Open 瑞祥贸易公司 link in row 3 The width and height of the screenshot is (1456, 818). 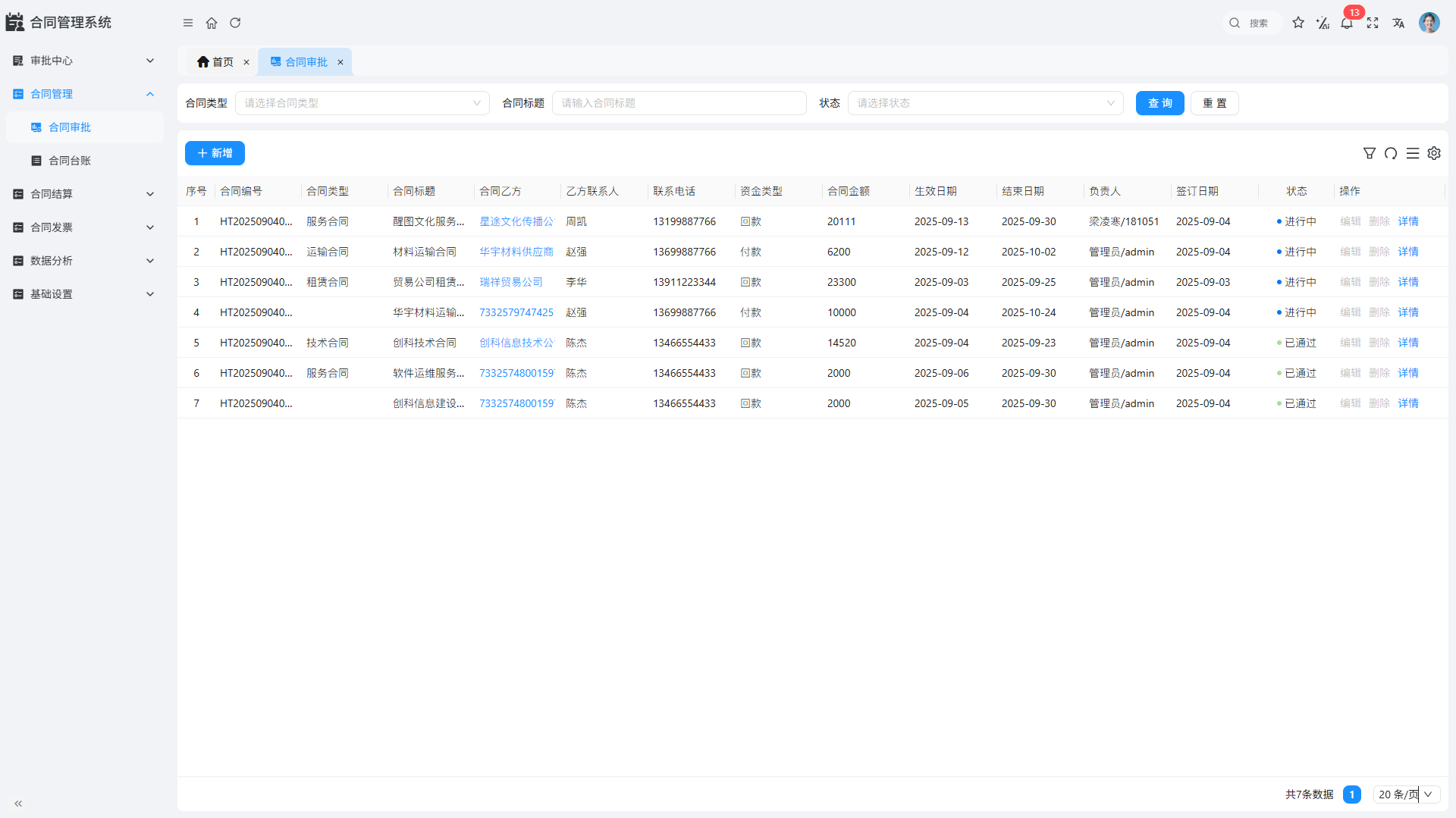point(511,282)
